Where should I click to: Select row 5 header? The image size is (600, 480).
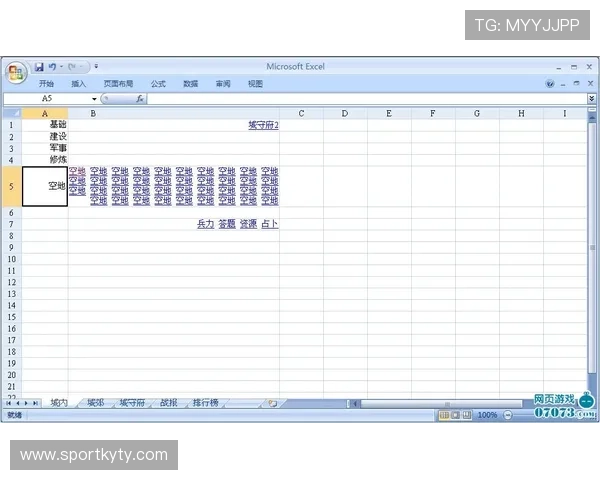(12, 186)
